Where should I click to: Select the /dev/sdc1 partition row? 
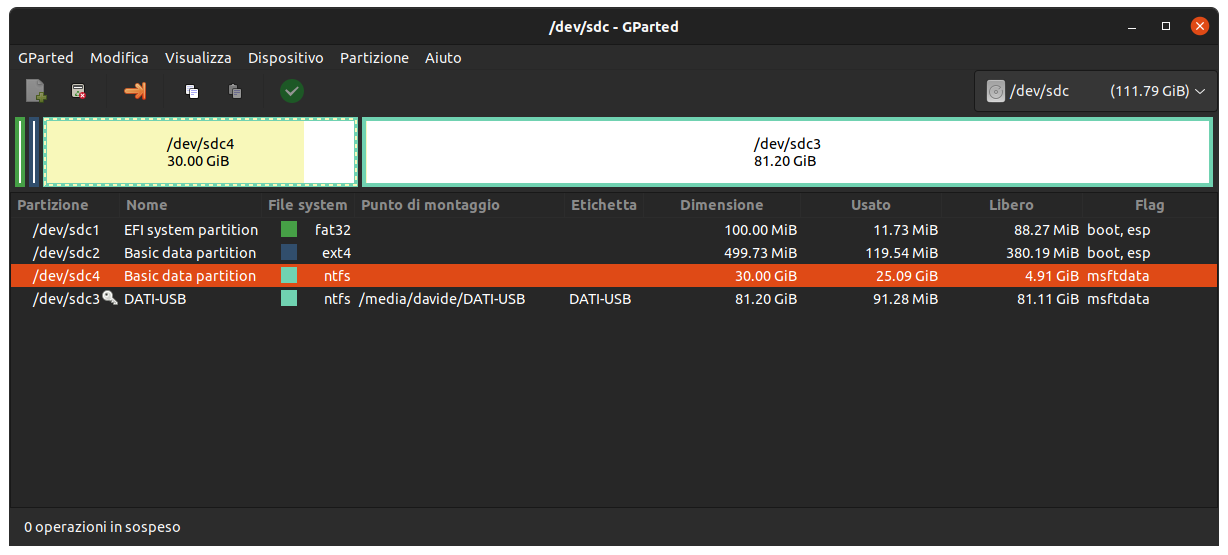pyautogui.click(x=614, y=229)
